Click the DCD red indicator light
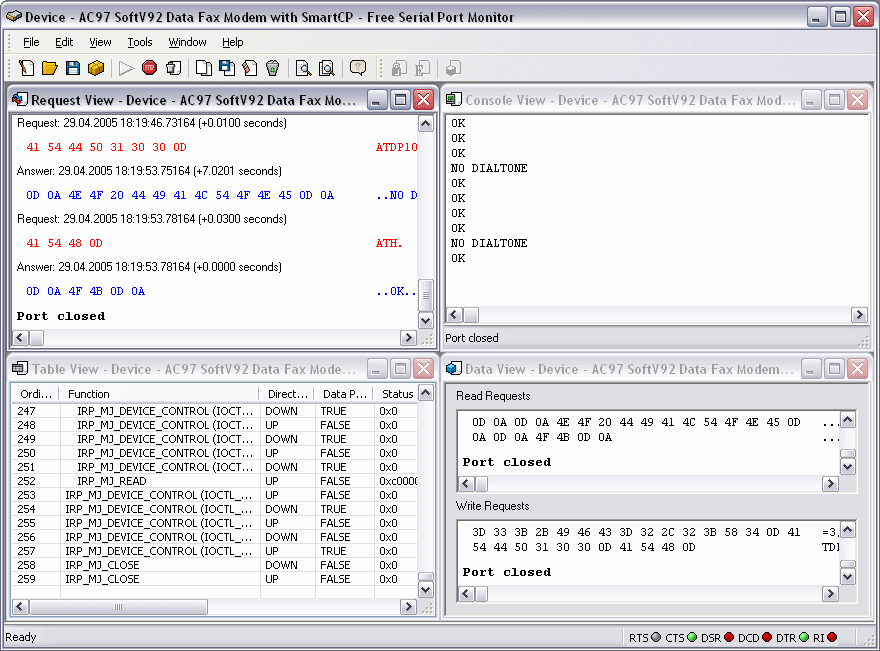The height and width of the screenshot is (651, 880). tap(767, 637)
